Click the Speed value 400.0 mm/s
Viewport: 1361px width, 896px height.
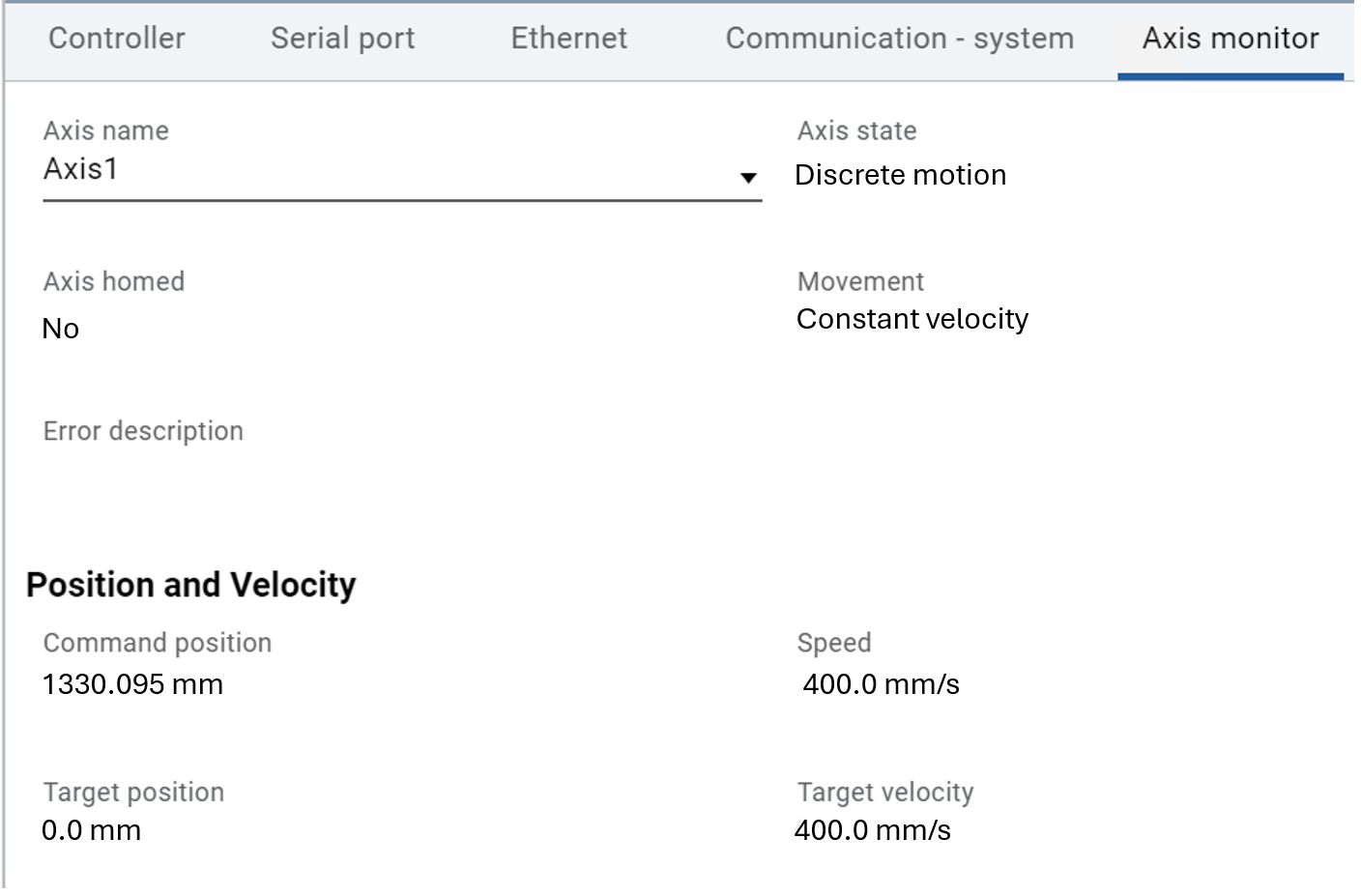[881, 684]
